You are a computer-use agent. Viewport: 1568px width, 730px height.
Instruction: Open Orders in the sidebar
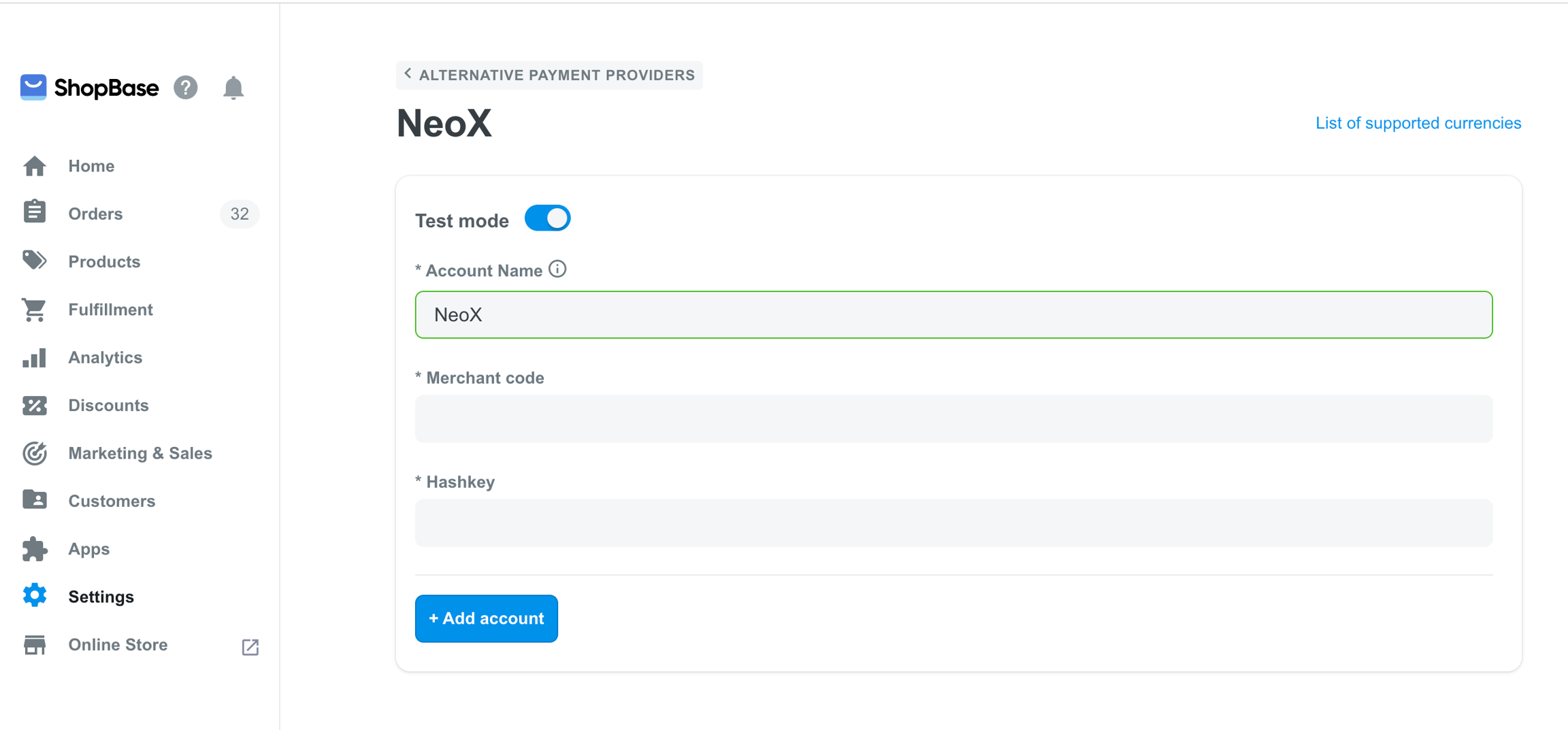[95, 214]
